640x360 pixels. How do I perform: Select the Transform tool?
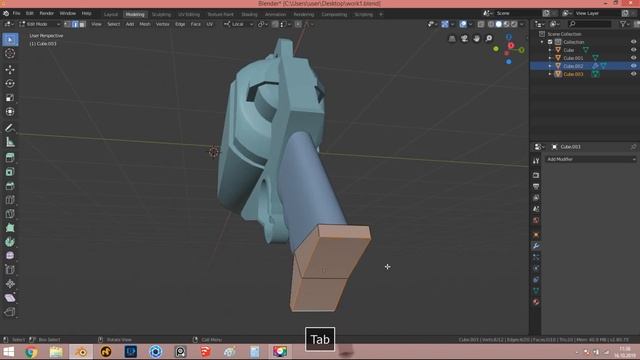point(10,111)
